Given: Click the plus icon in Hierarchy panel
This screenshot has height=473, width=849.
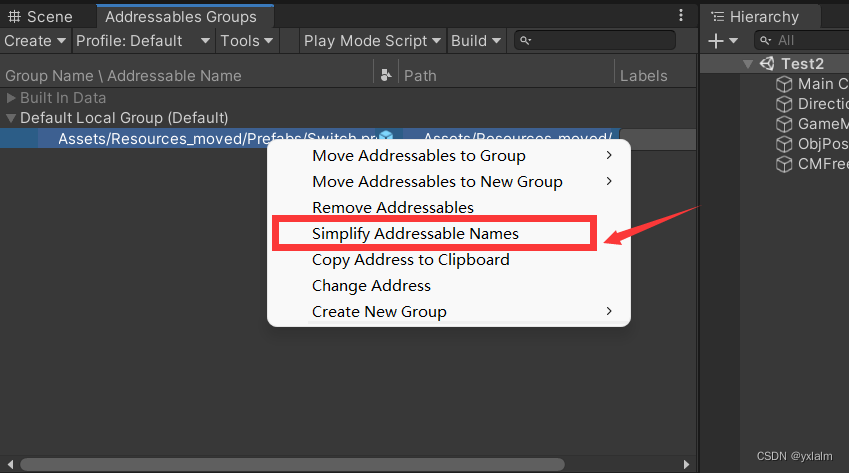Looking at the screenshot, I should (x=716, y=41).
